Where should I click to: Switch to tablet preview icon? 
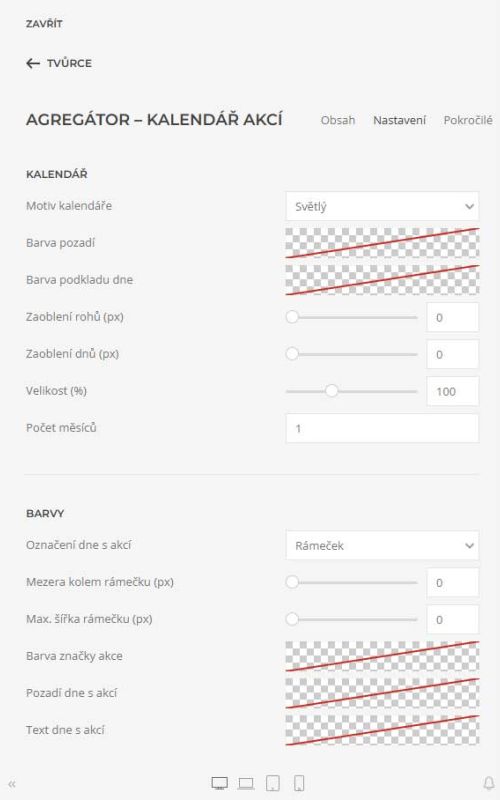tap(273, 783)
